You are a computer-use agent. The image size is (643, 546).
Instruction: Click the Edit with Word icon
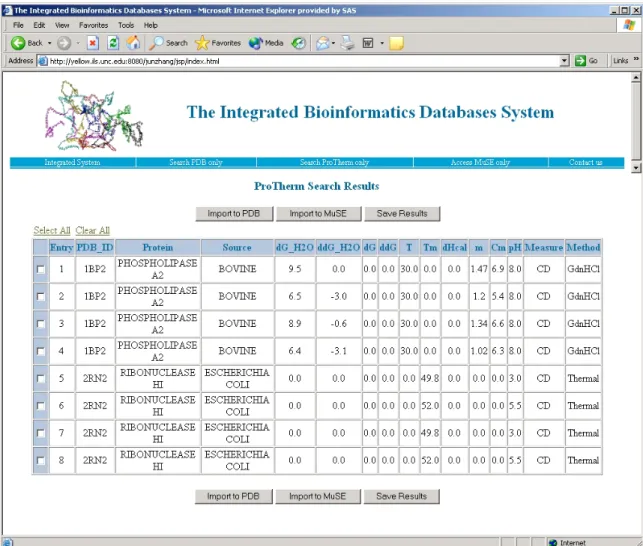(x=368, y=43)
